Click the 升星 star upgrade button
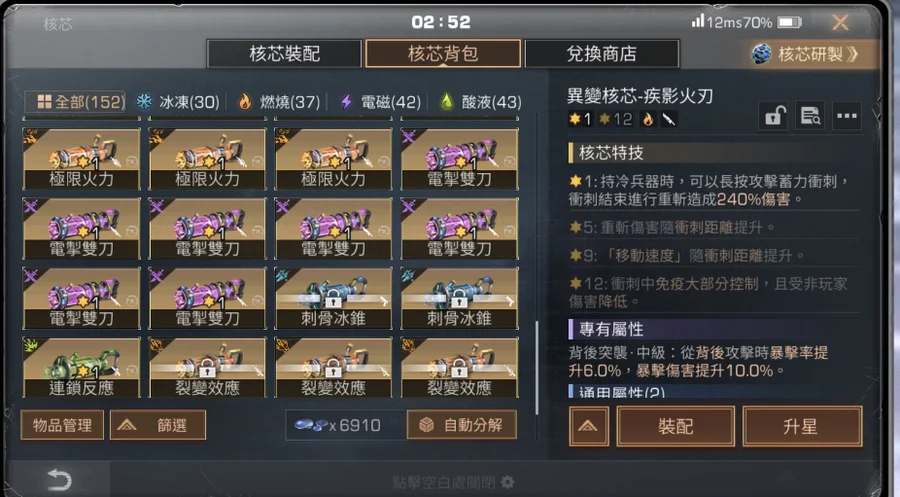This screenshot has width=900, height=497. click(802, 426)
